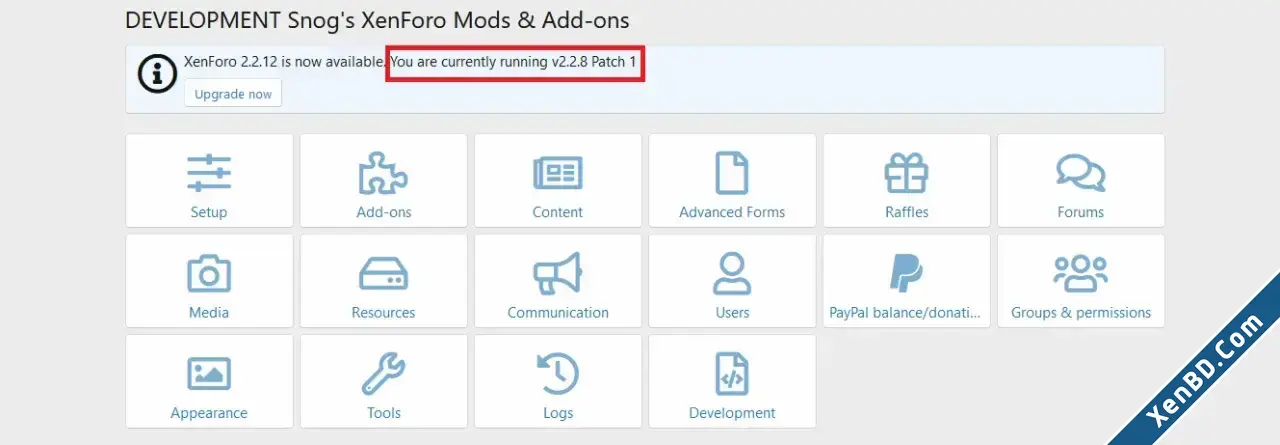Image resolution: width=1280 pixels, height=445 pixels.
Task: Click the PayPal logo icon
Action: (906, 273)
